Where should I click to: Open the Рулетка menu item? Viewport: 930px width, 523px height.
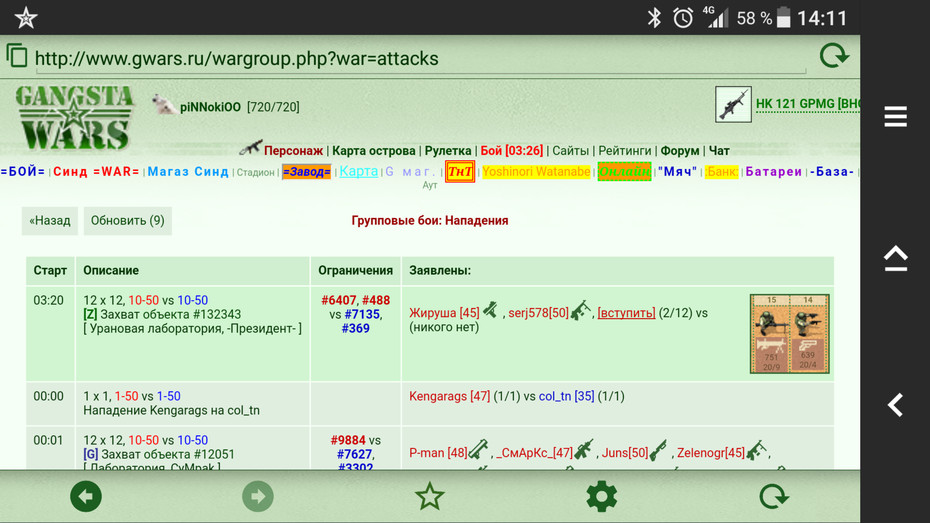(448, 151)
